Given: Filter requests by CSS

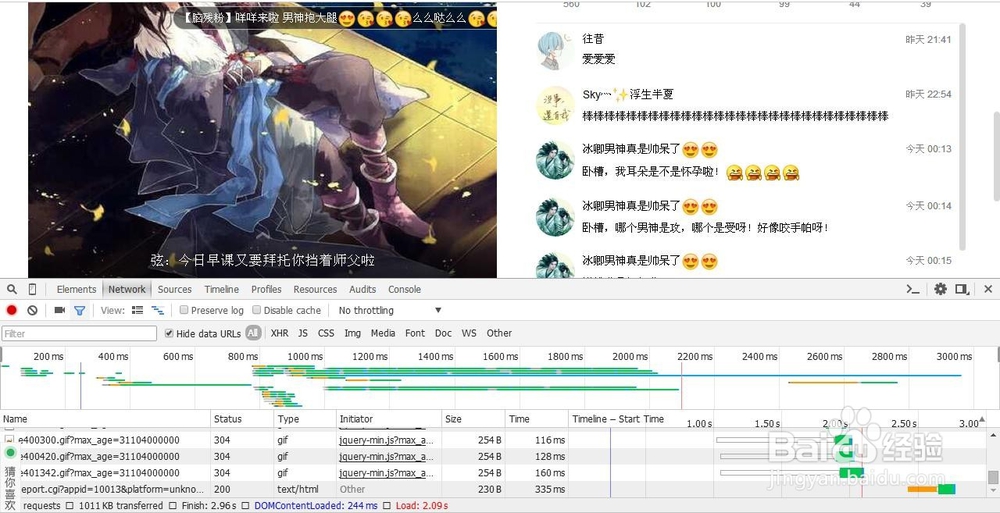Looking at the screenshot, I should (326, 333).
